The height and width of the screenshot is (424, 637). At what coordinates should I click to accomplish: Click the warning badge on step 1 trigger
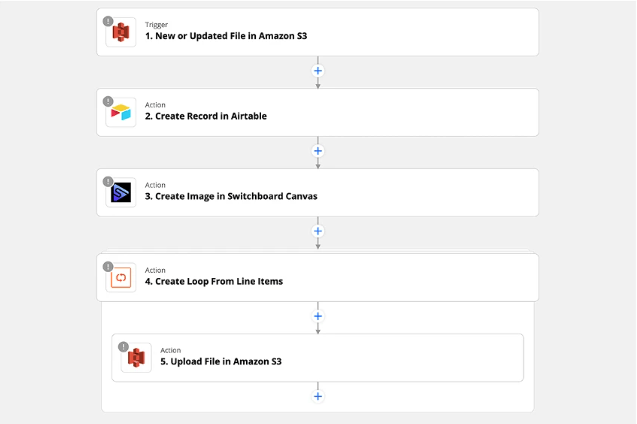(108, 21)
